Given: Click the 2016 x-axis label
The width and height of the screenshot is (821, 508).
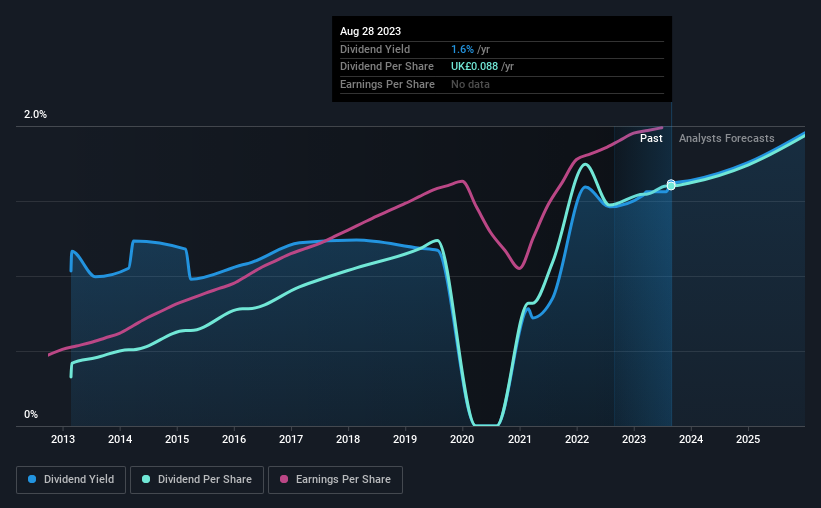Looking at the screenshot, I should coord(234,439).
